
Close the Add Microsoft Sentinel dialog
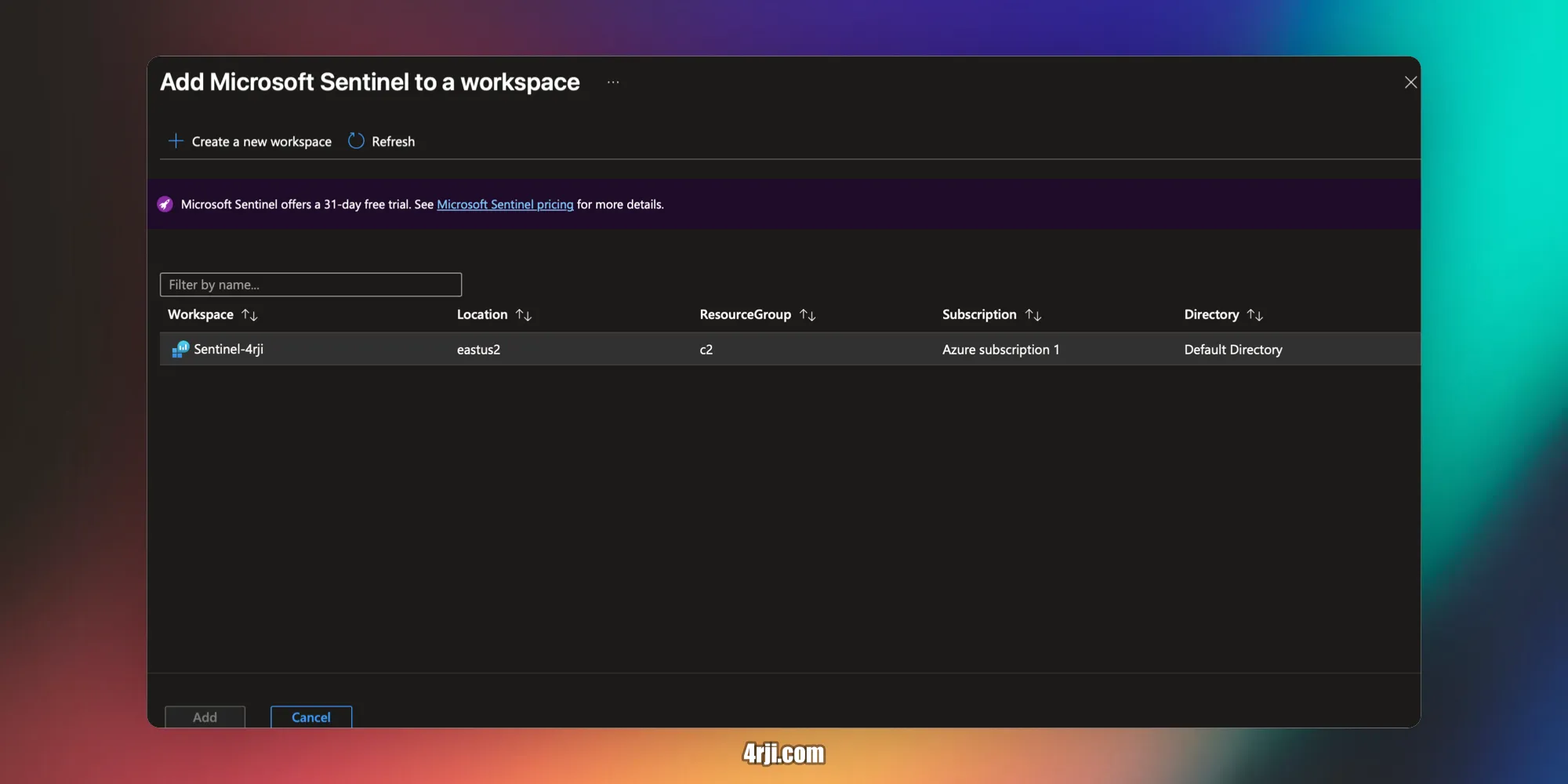(1410, 82)
